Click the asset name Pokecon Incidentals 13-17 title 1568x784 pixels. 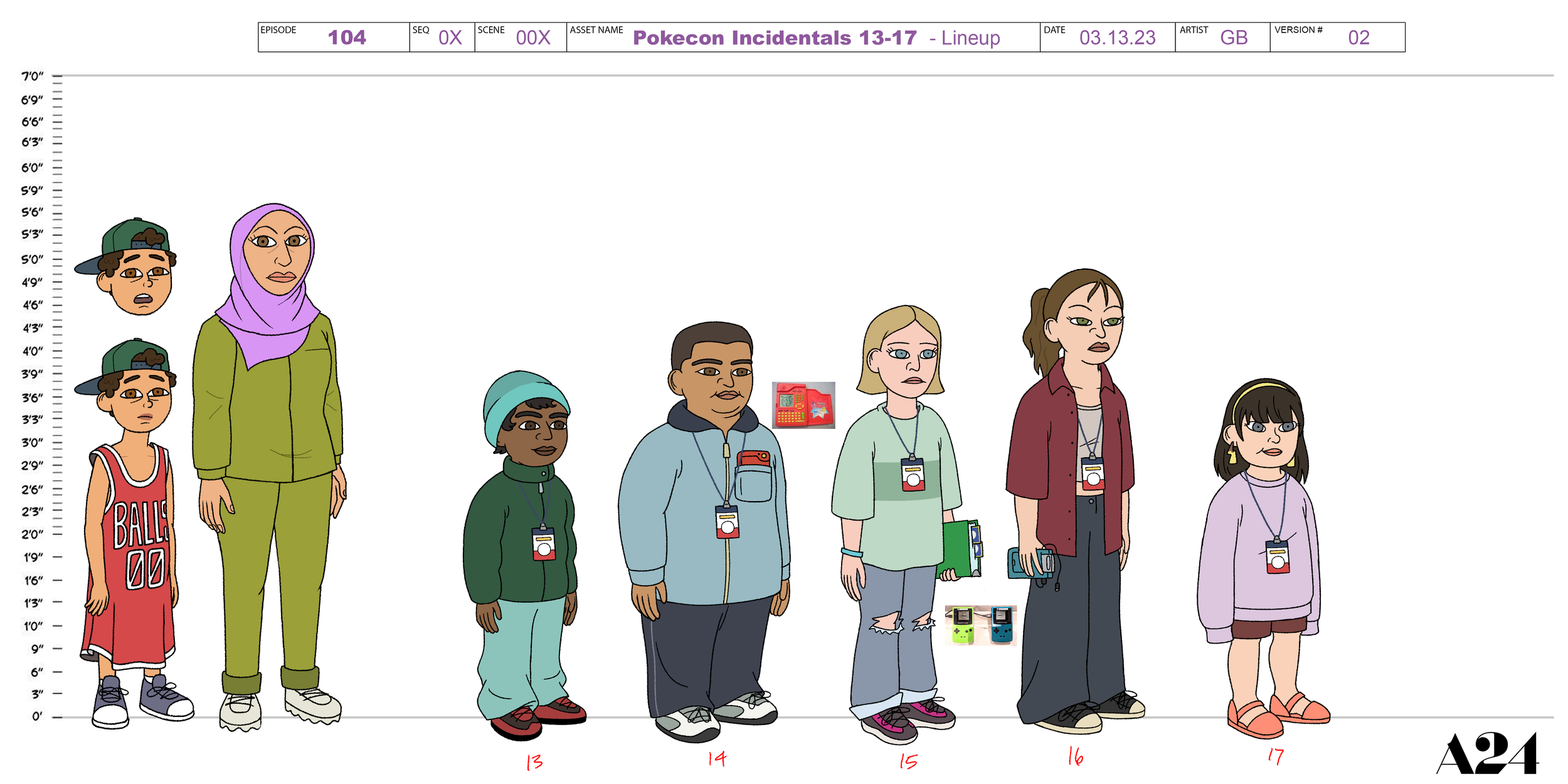775,38
